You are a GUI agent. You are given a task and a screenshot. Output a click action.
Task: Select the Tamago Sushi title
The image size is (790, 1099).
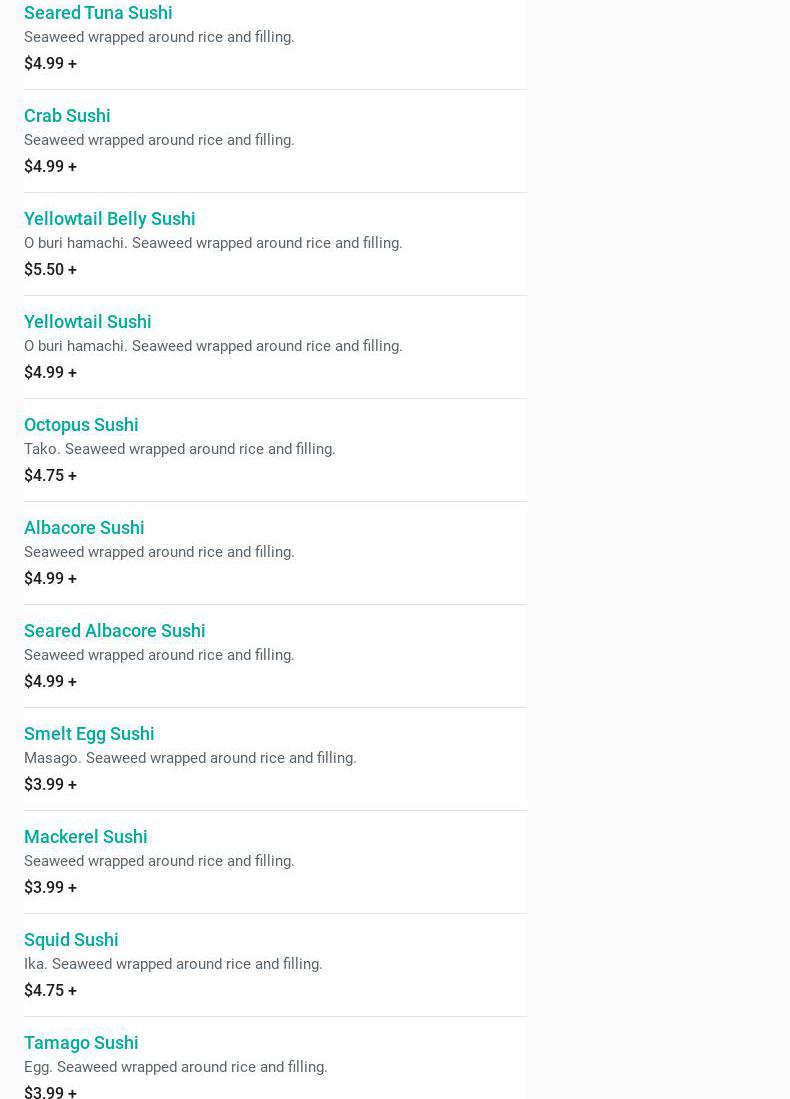click(x=81, y=1043)
